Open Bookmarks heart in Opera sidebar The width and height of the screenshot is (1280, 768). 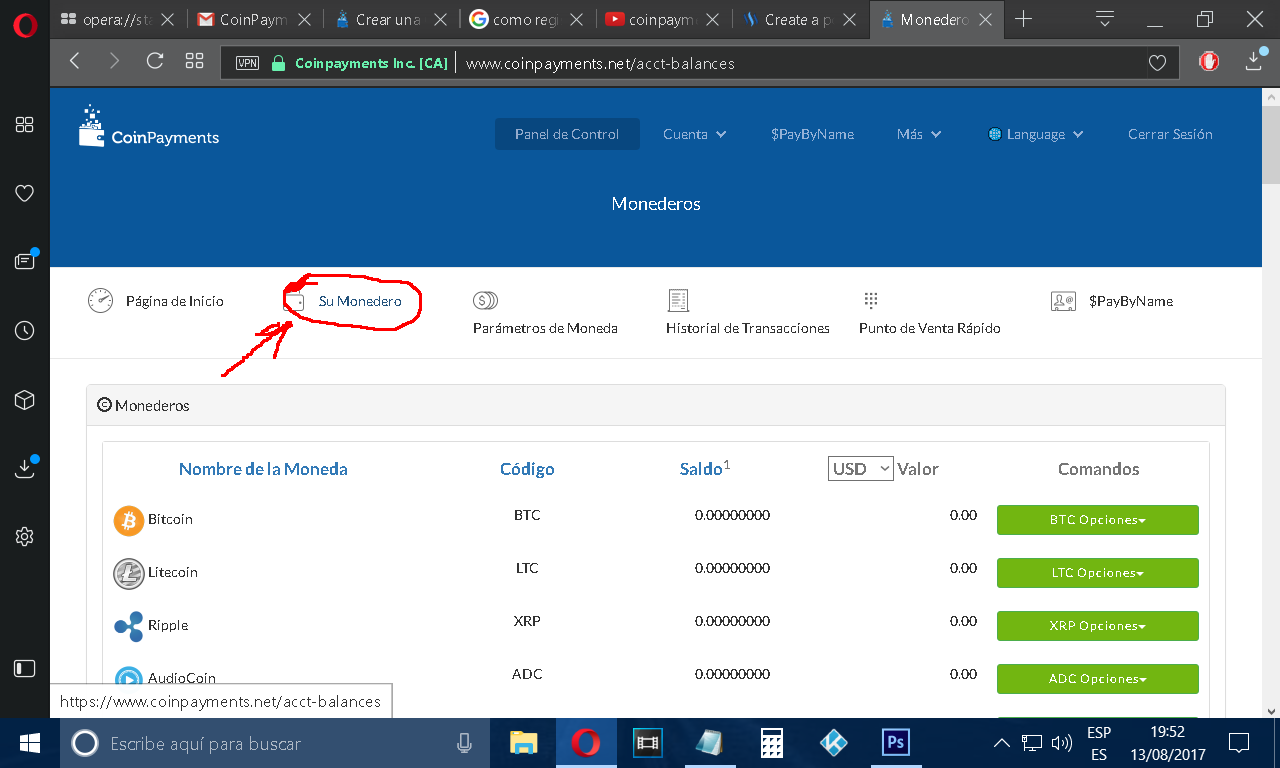click(x=25, y=193)
